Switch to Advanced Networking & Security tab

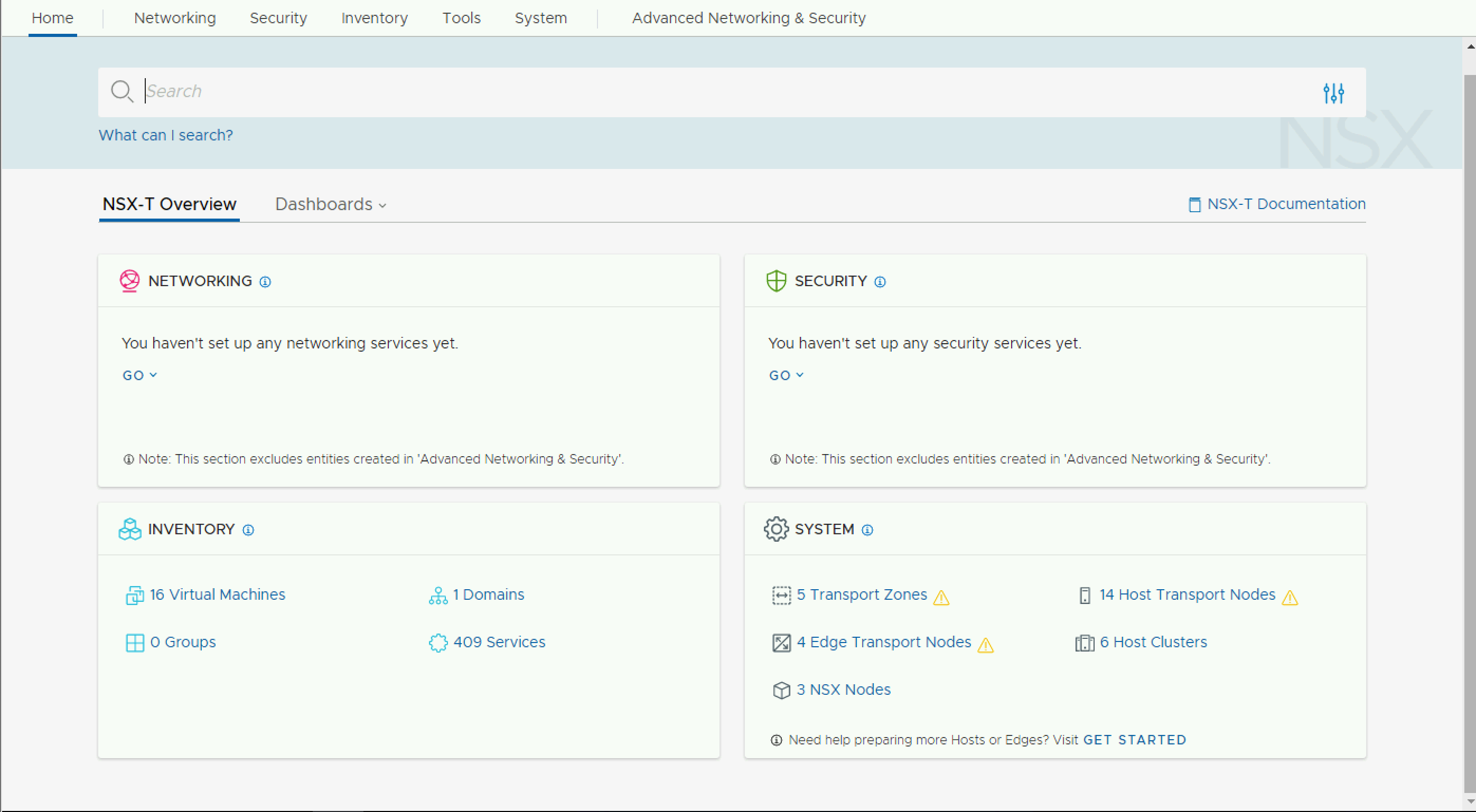click(749, 18)
